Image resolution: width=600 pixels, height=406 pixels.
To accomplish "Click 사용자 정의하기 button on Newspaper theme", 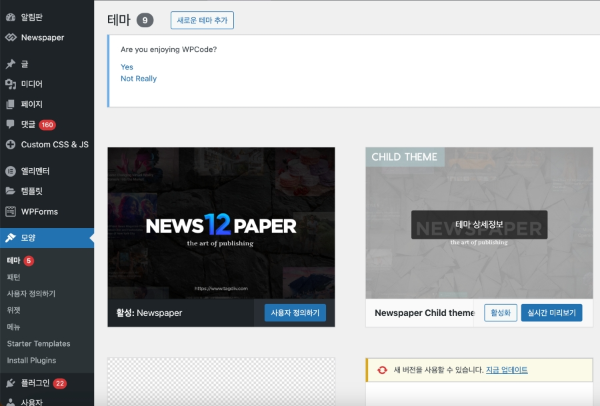I will point(295,313).
